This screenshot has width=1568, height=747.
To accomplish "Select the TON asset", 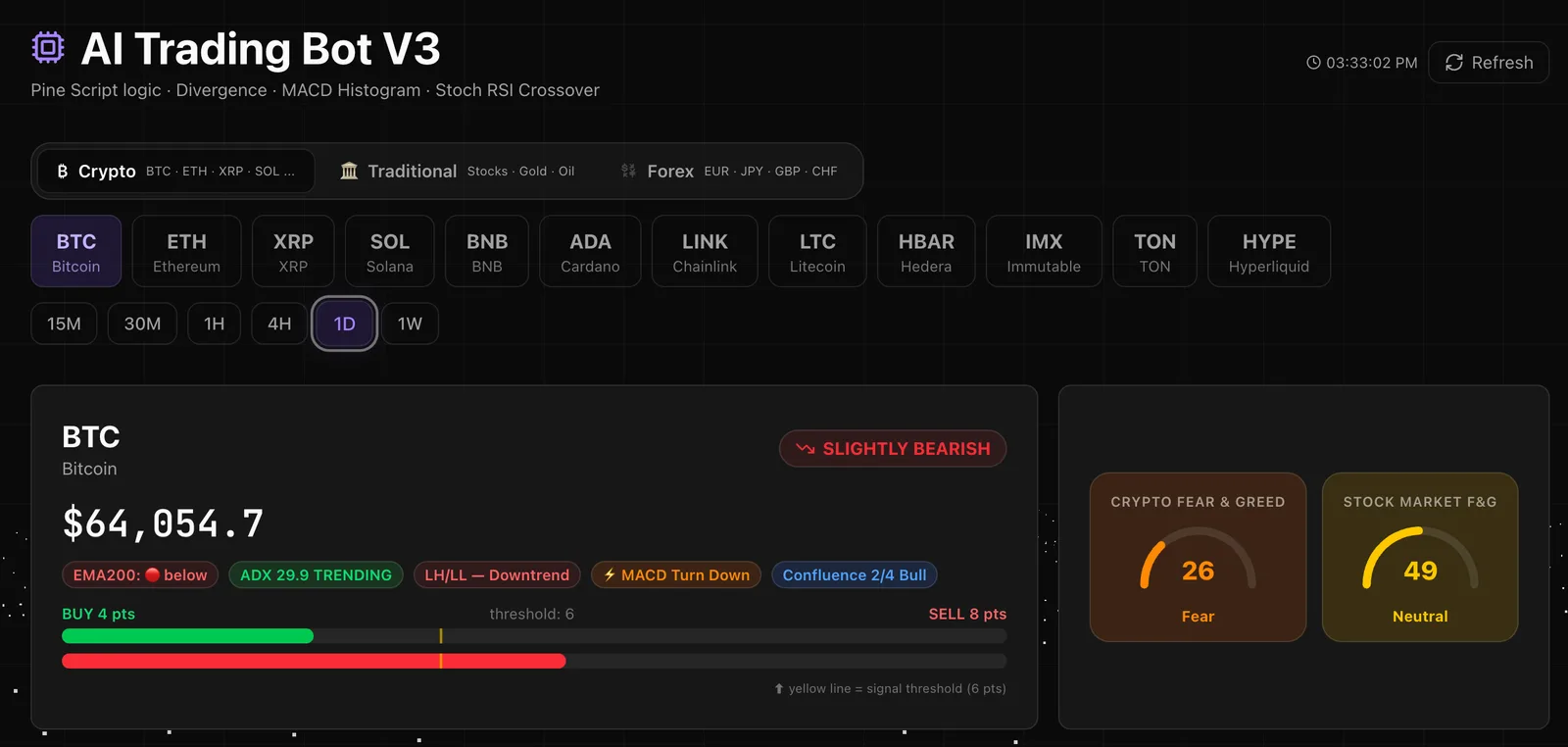I will click(1154, 251).
